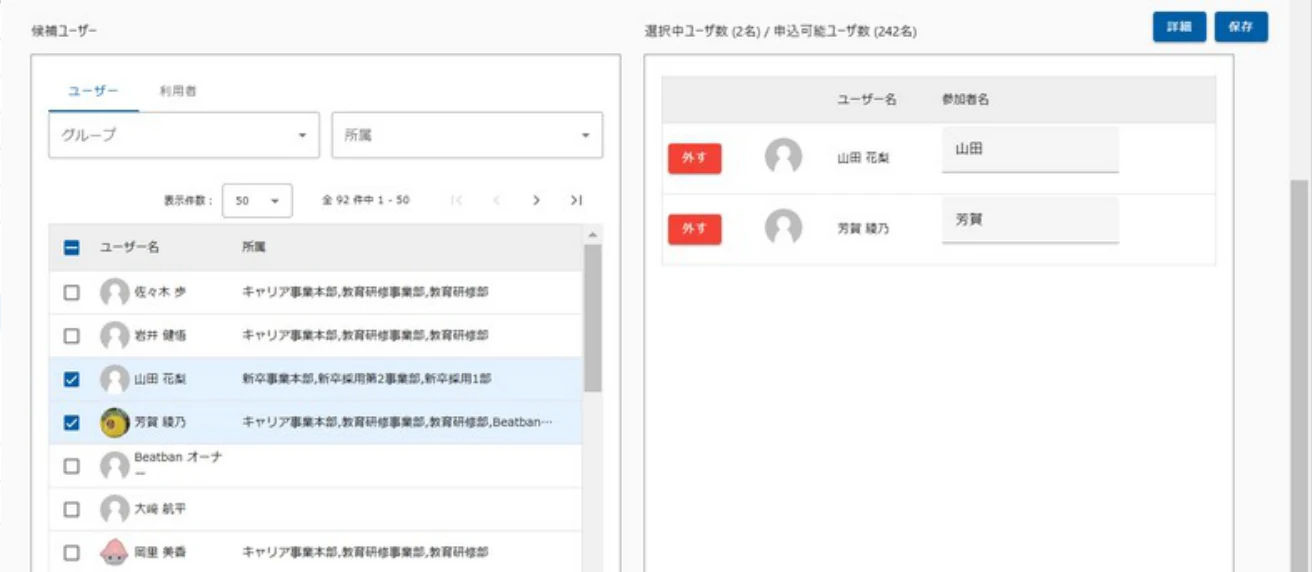This screenshot has width=1312, height=572.
Task: Uncheck 芳賀 綾乃 in candidate list
Action: coord(72,423)
